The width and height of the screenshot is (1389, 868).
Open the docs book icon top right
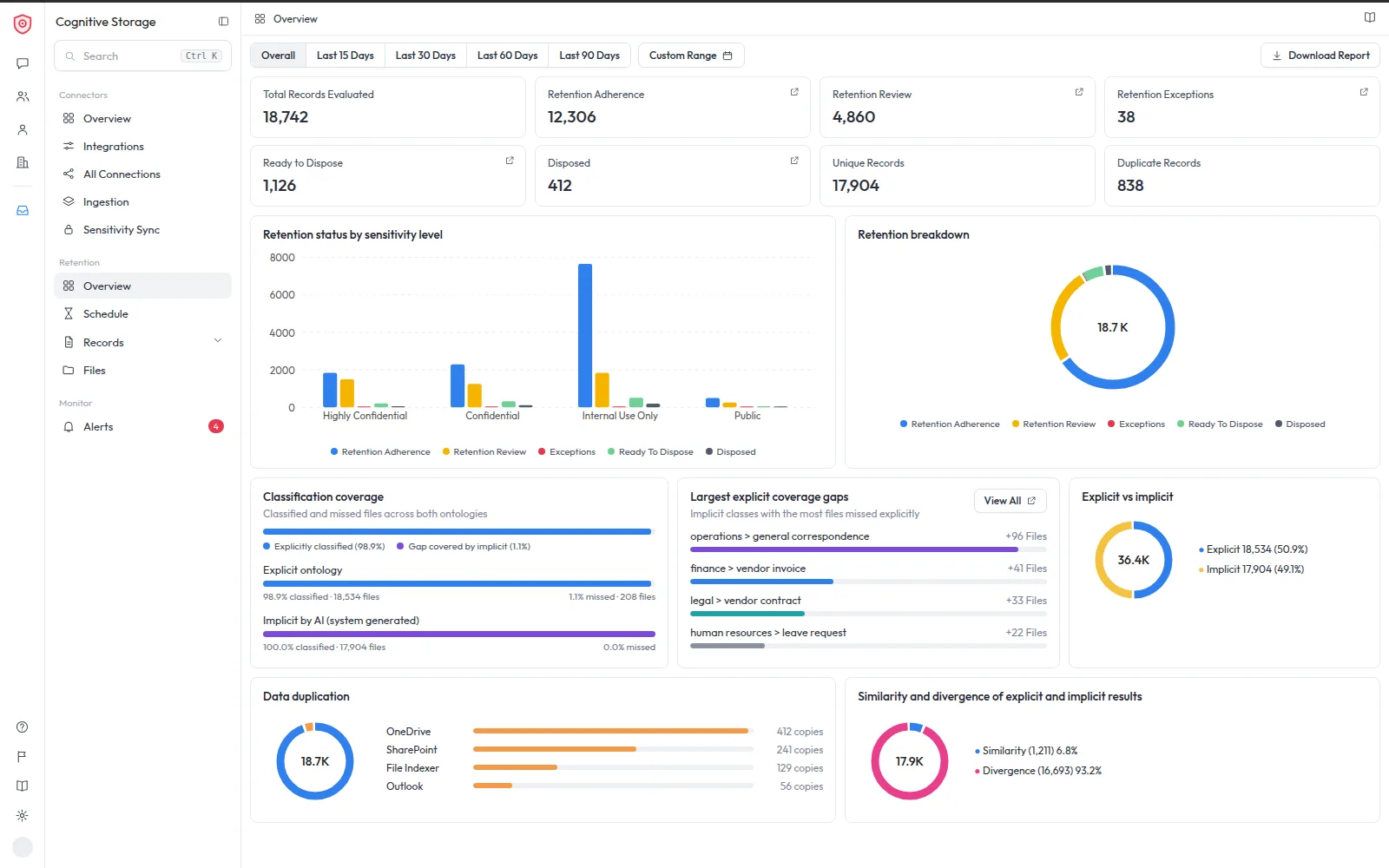[1370, 17]
